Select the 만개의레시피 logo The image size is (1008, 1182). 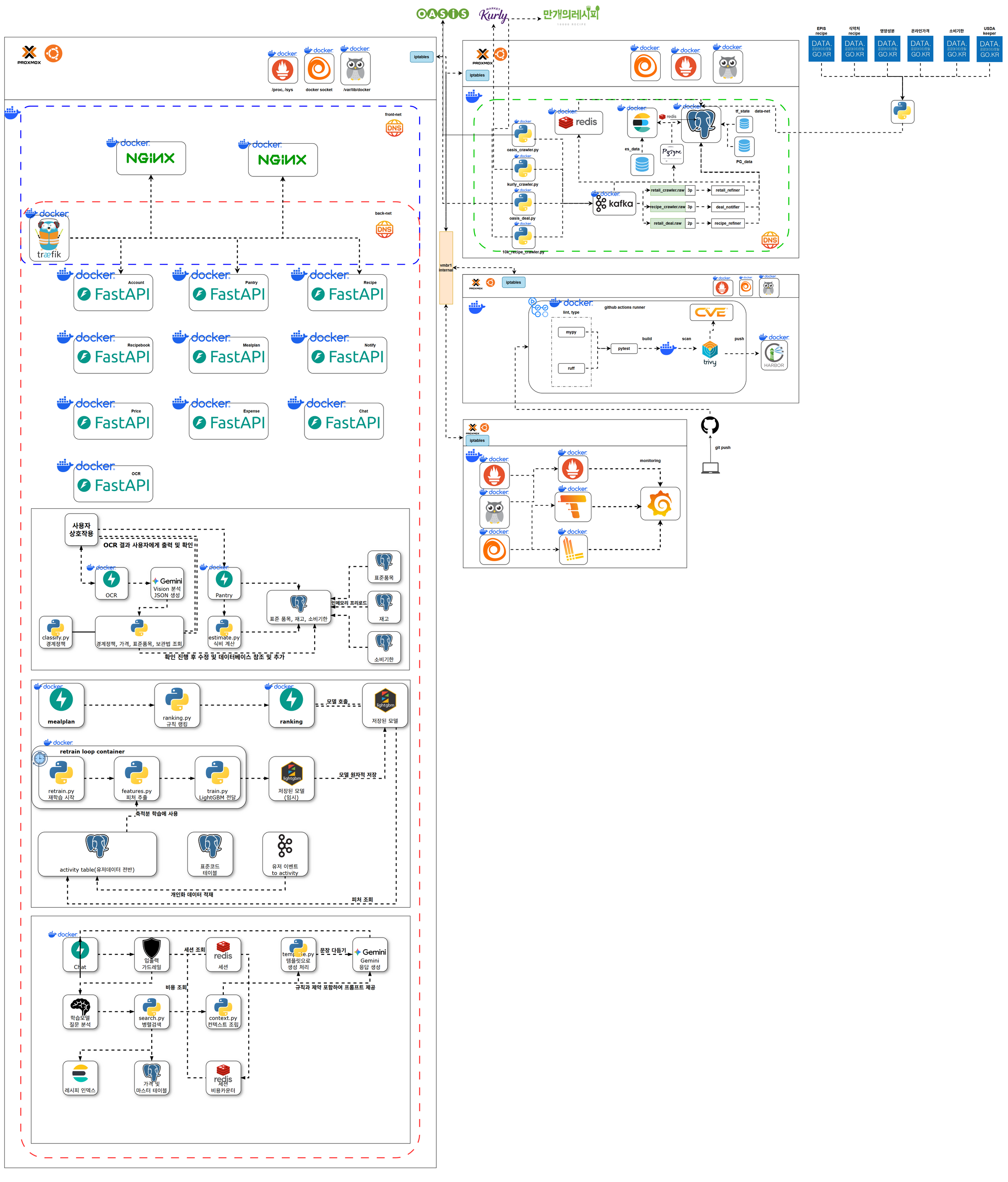click(x=571, y=16)
